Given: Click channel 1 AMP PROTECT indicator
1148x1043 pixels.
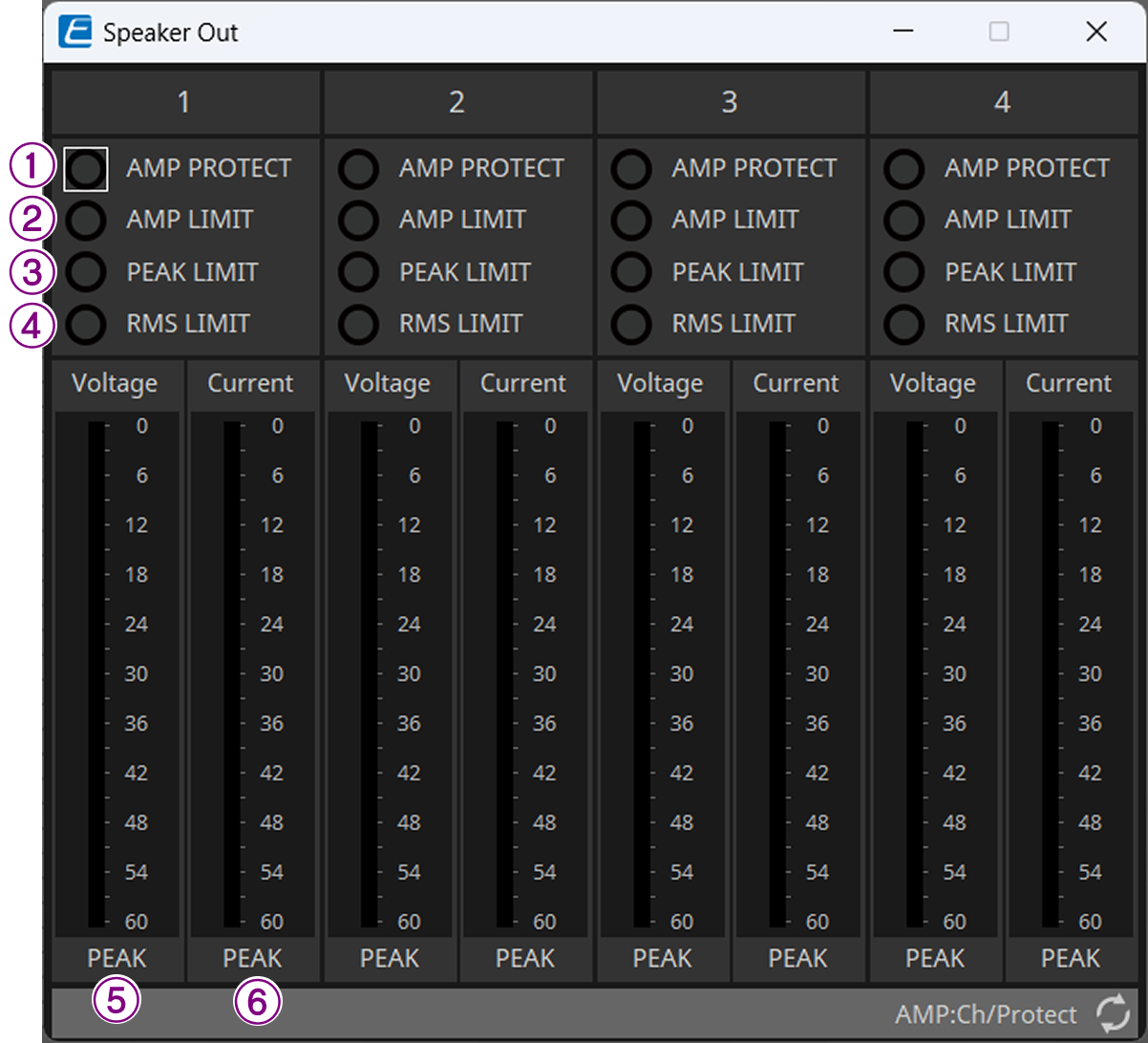Looking at the screenshot, I should point(86,169).
